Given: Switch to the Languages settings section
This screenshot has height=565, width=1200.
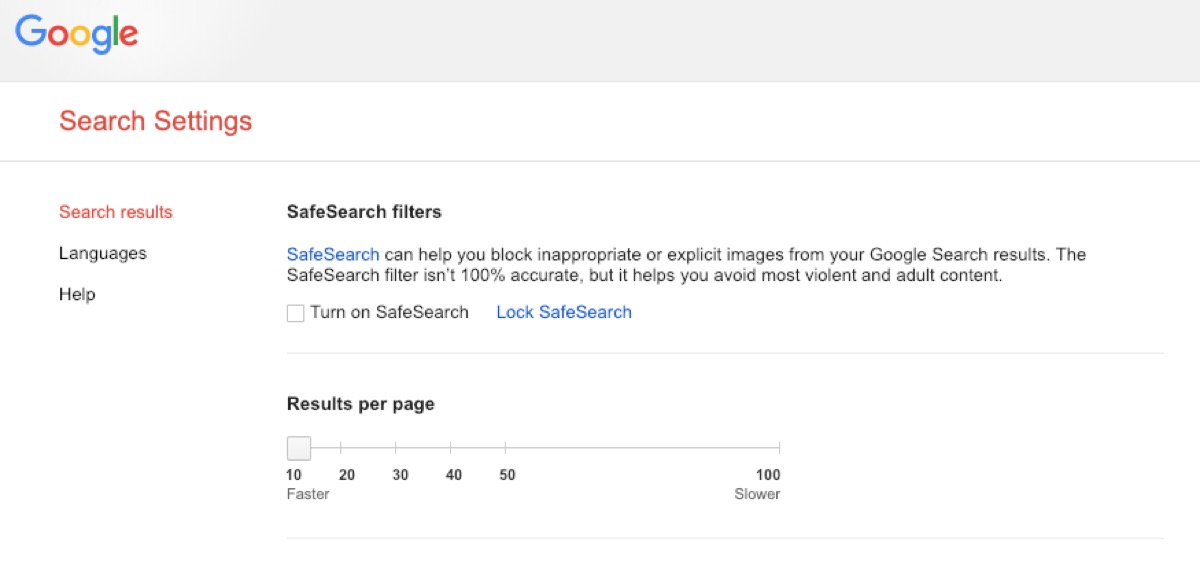Looking at the screenshot, I should pos(102,253).
